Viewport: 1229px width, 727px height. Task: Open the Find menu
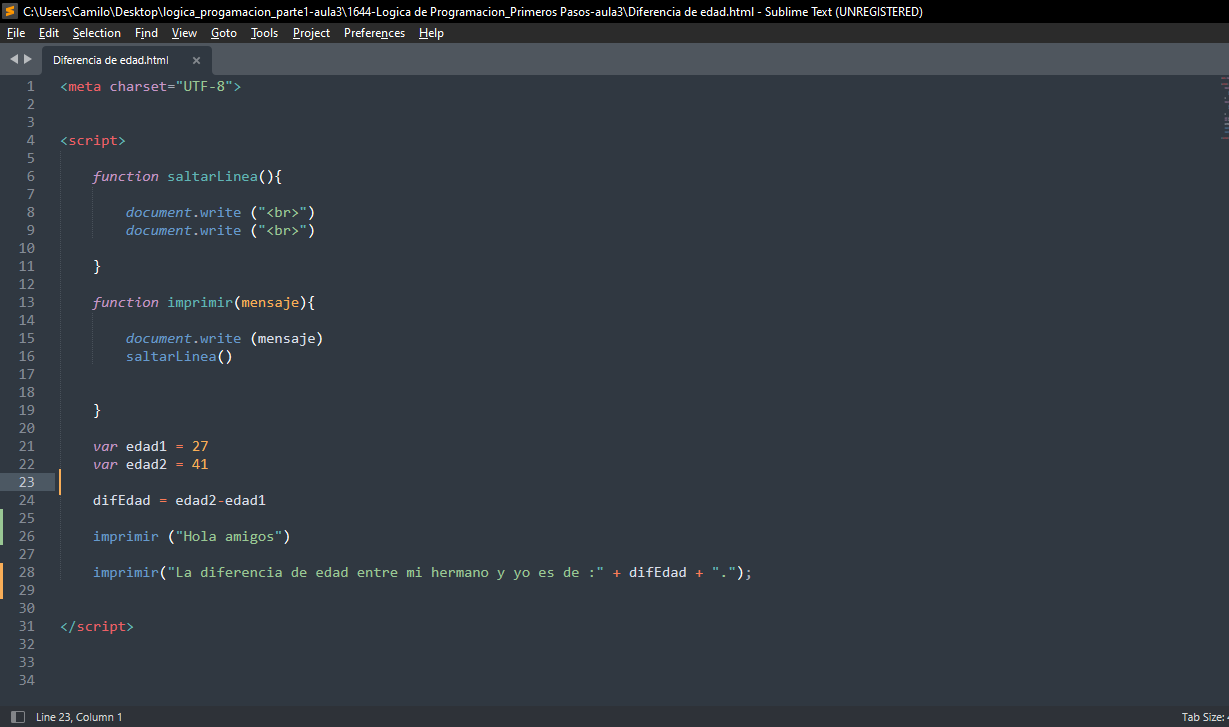pyautogui.click(x=146, y=33)
